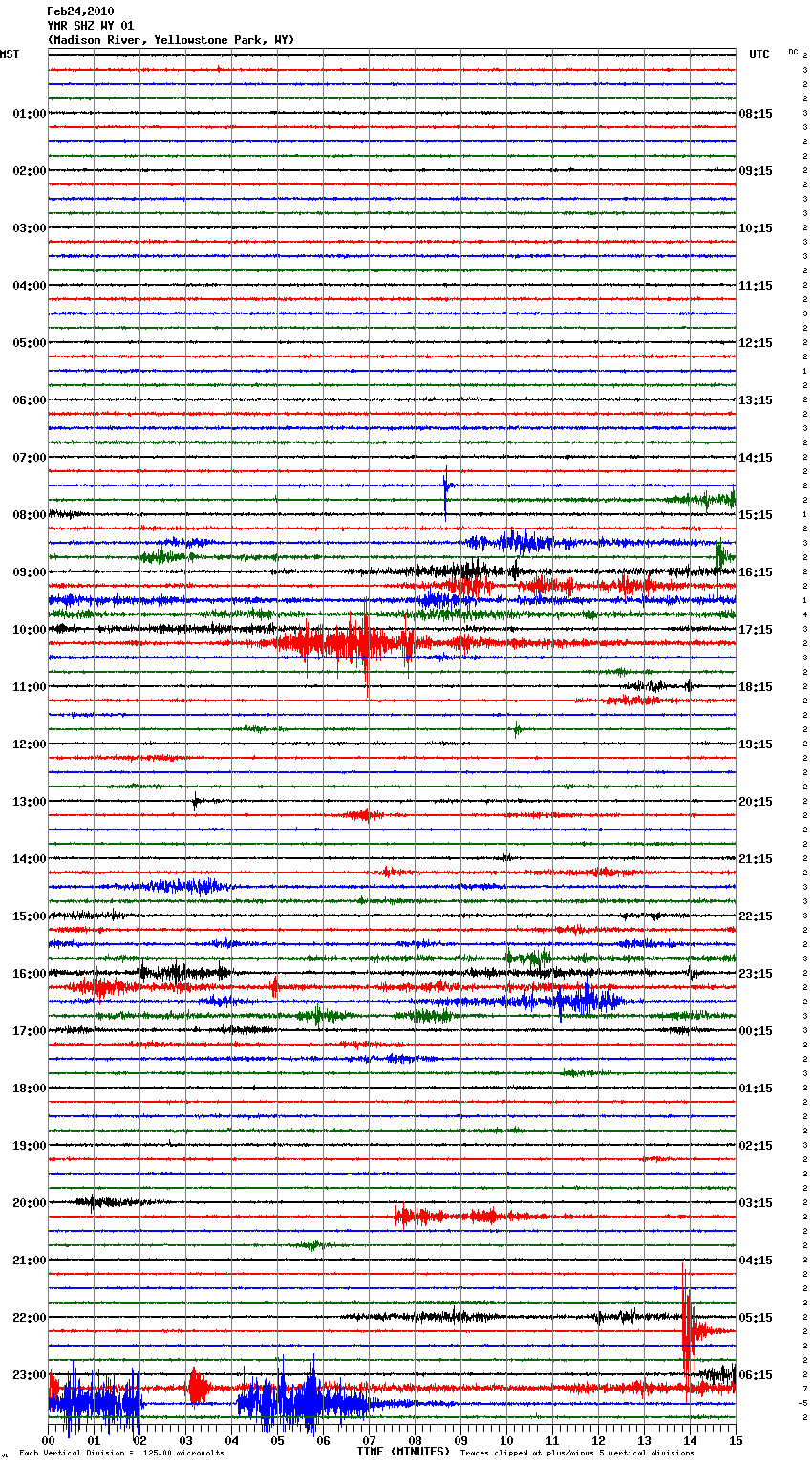Select MST time label '13:00'
Viewport: 812px width, 1466px height.
(30, 802)
